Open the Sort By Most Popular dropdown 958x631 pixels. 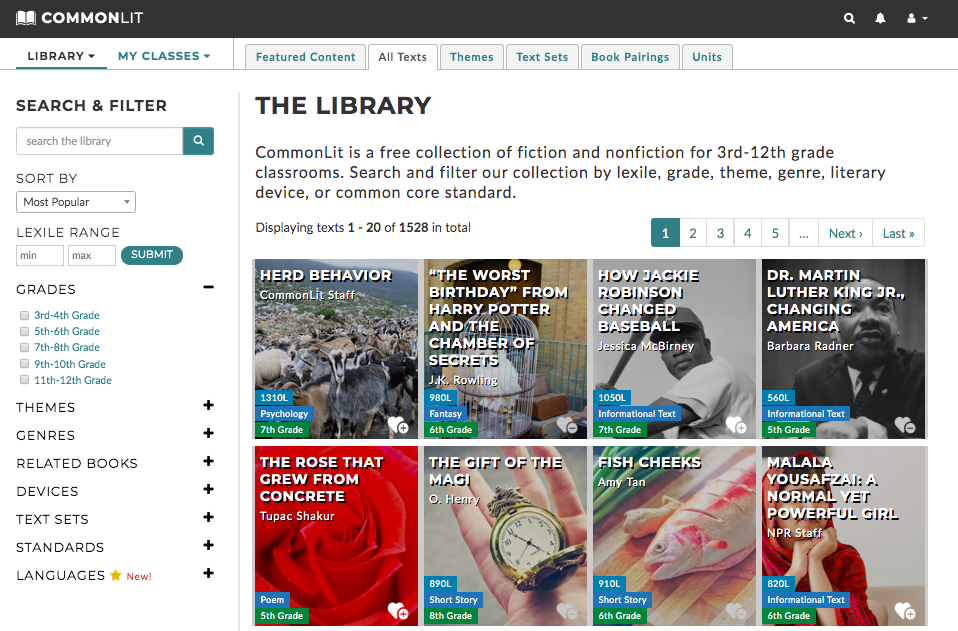click(x=76, y=202)
